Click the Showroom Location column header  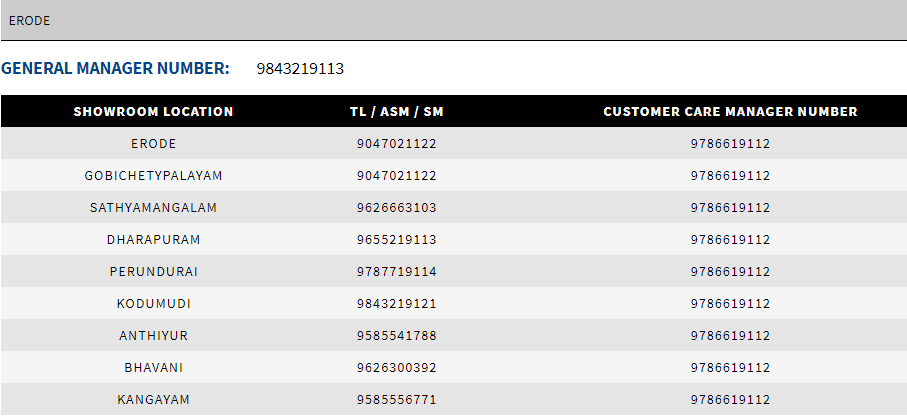point(153,112)
